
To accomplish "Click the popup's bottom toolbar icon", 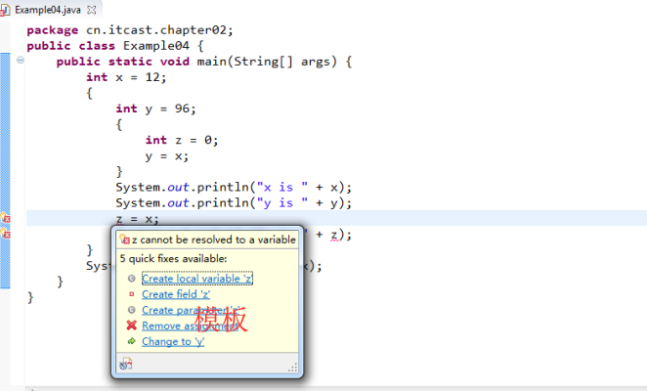I will pos(126,364).
